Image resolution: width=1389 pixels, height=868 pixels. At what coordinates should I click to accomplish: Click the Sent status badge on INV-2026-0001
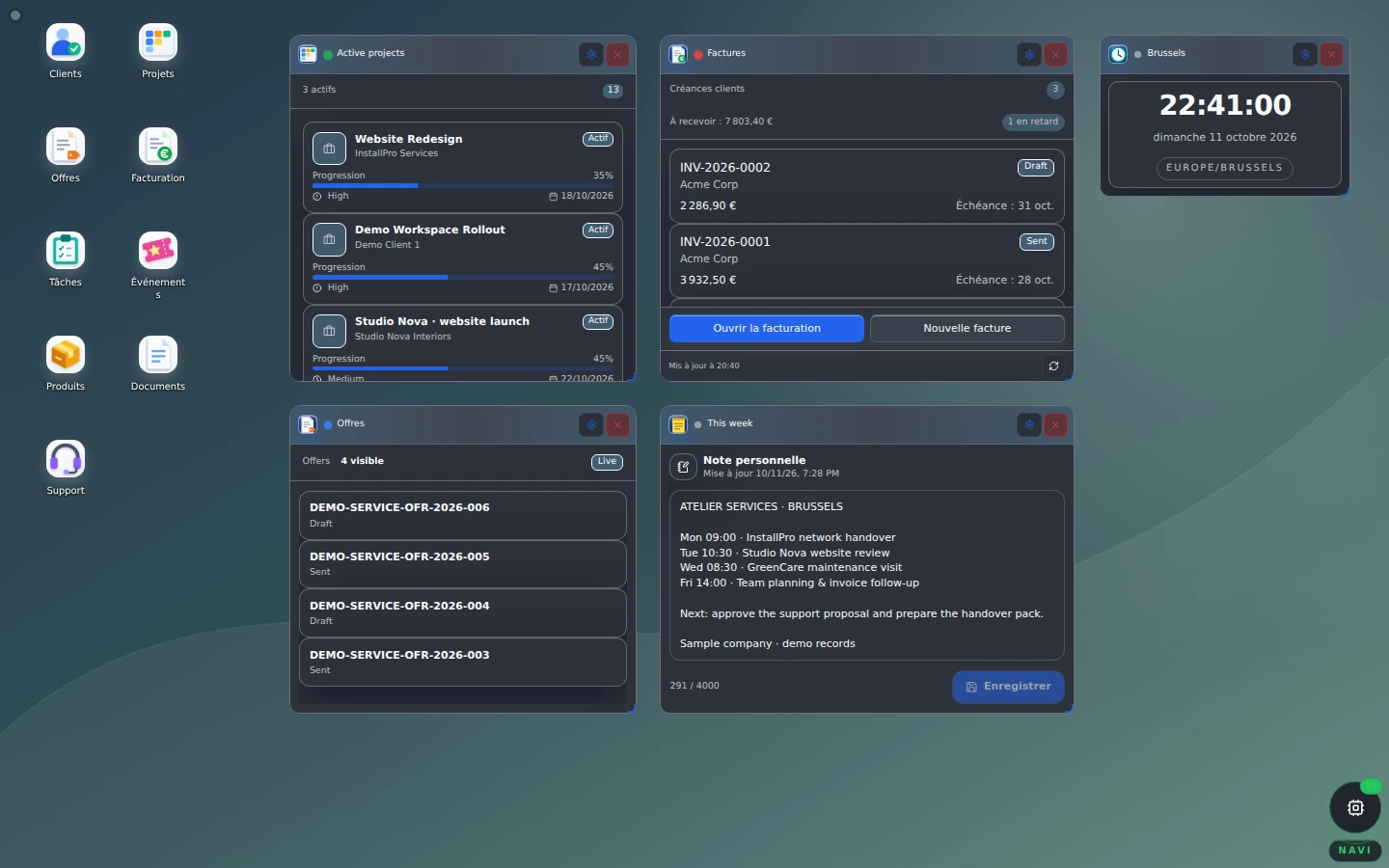point(1037,242)
